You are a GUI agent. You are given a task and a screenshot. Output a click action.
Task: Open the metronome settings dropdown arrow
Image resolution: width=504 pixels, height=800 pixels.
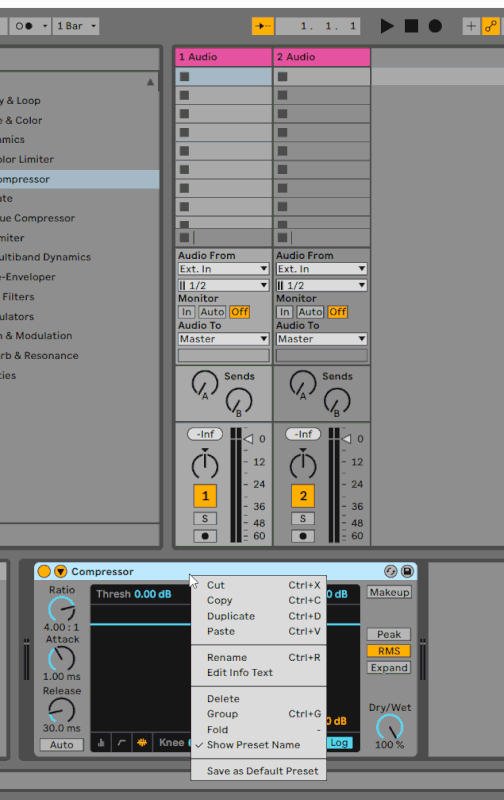(45, 26)
